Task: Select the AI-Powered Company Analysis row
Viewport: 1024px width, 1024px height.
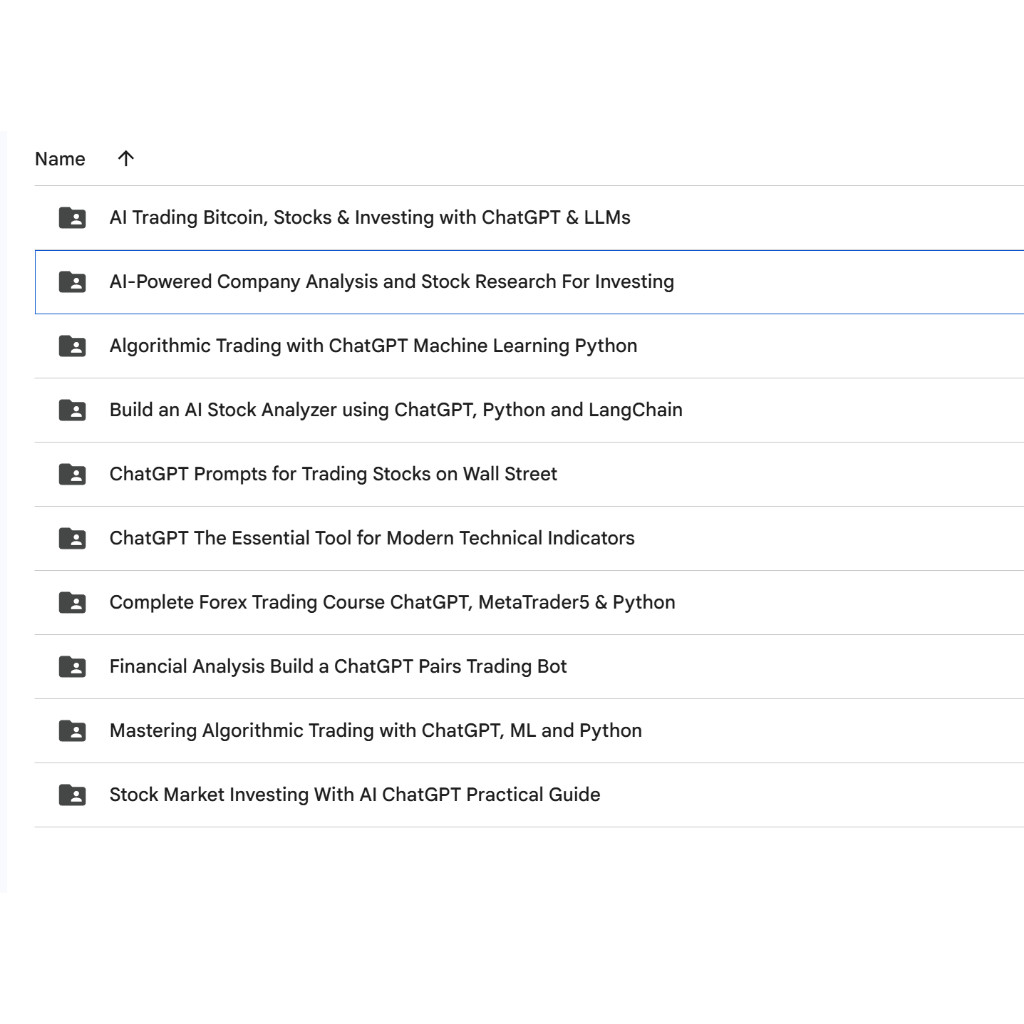Action: (392, 281)
